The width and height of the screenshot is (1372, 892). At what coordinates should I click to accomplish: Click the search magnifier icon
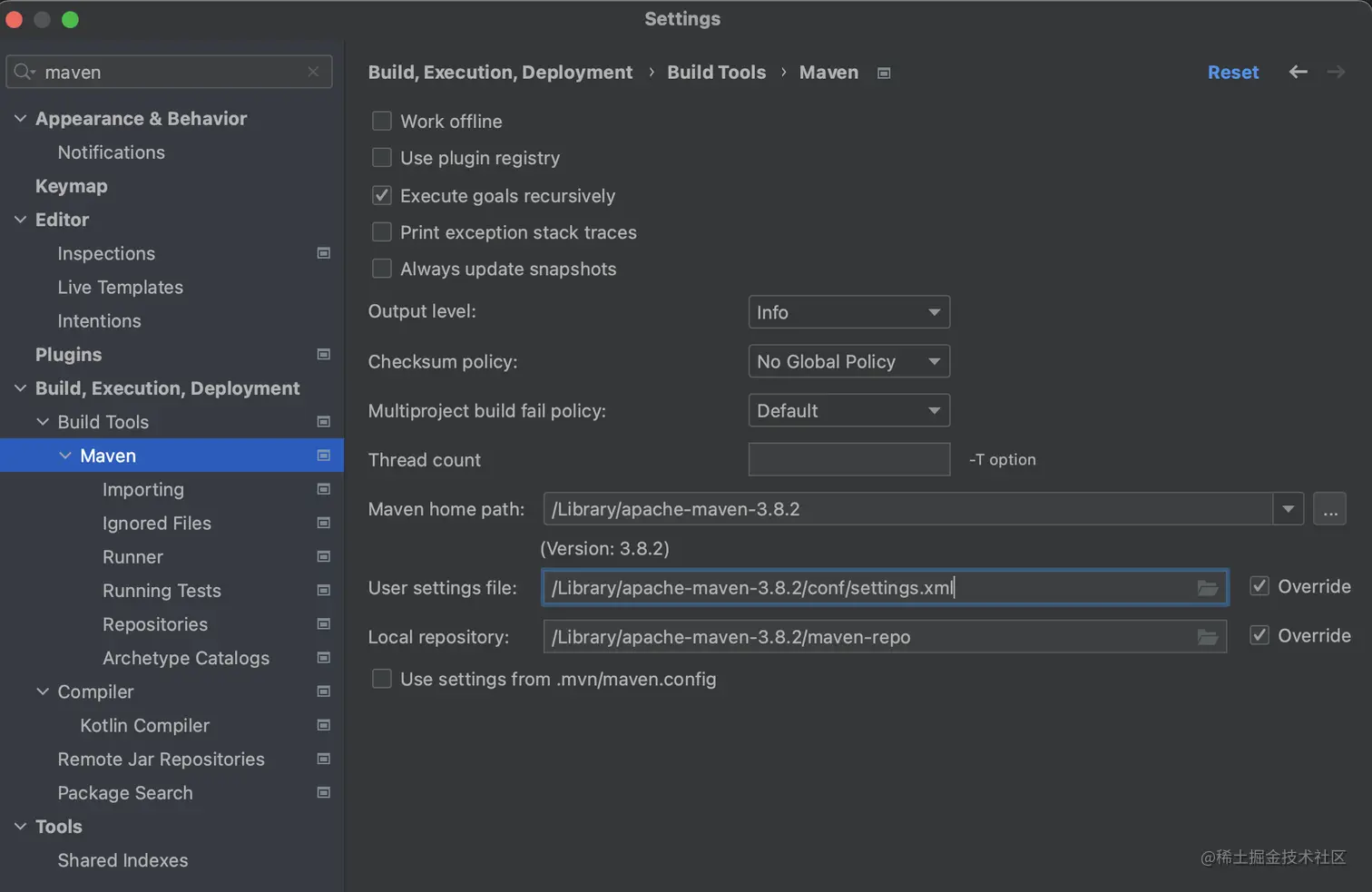(24, 72)
